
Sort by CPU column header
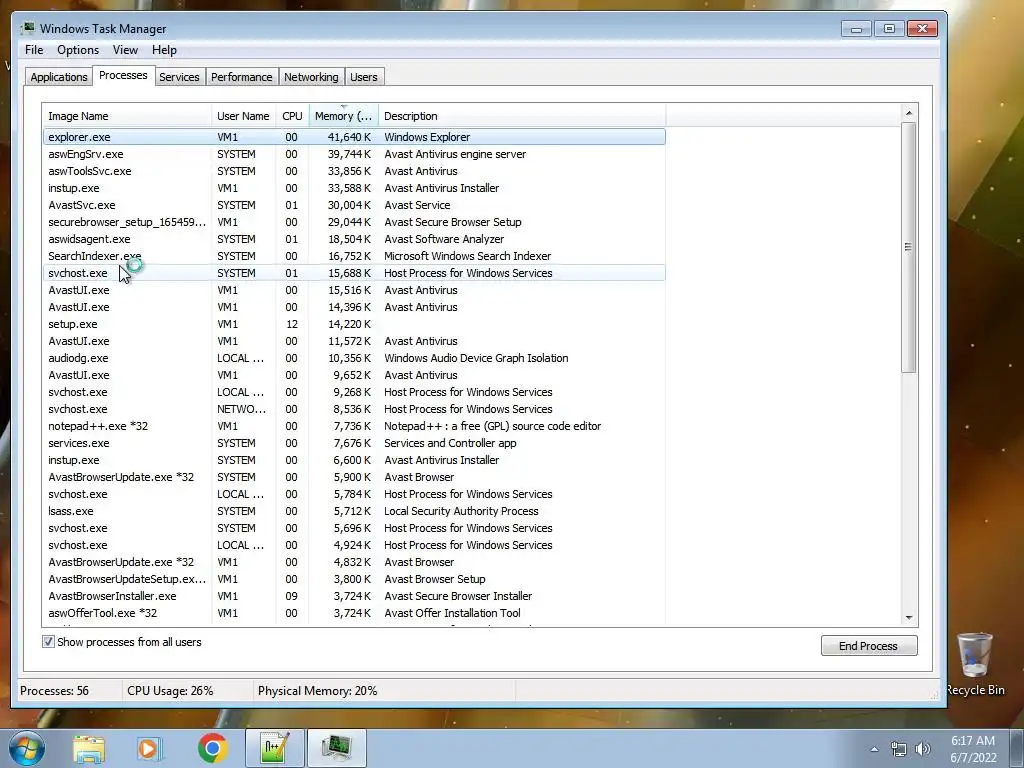(x=292, y=116)
